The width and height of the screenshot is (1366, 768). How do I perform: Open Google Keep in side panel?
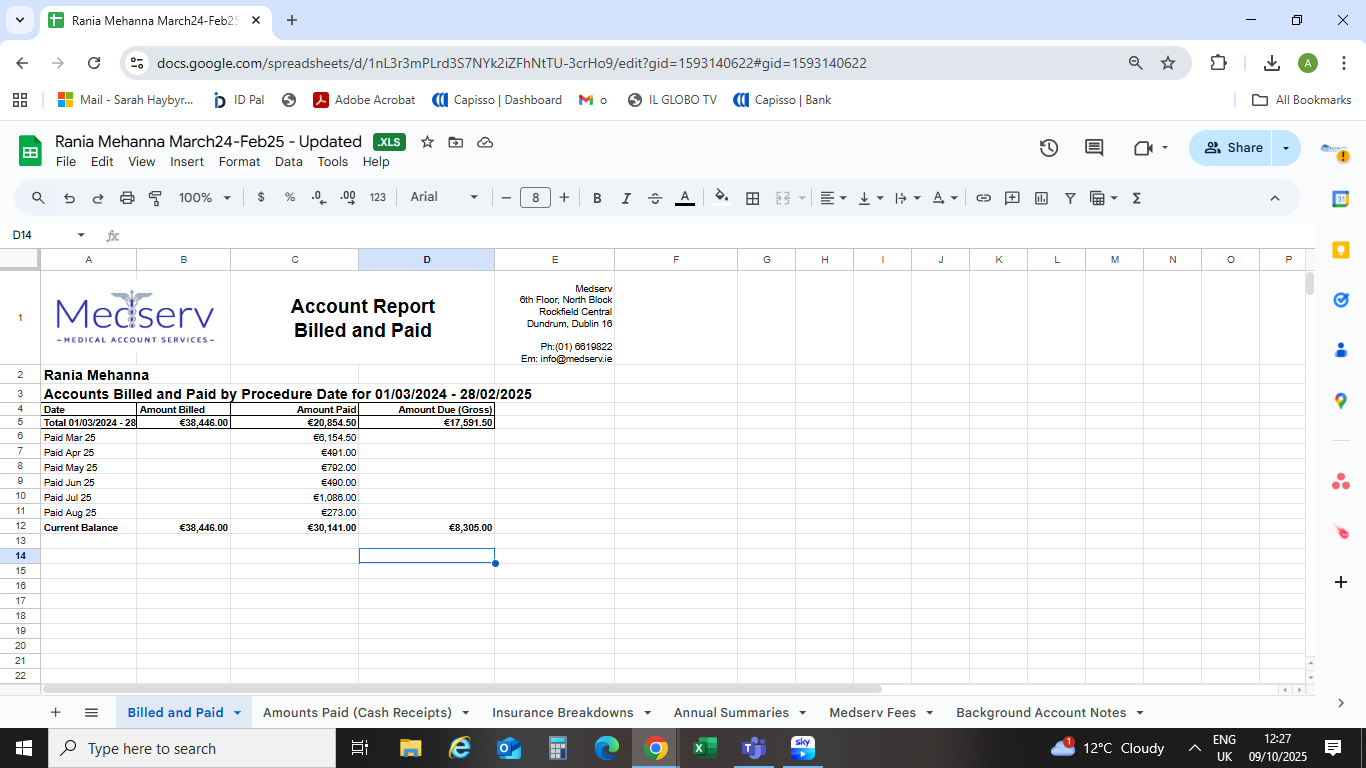pos(1341,249)
